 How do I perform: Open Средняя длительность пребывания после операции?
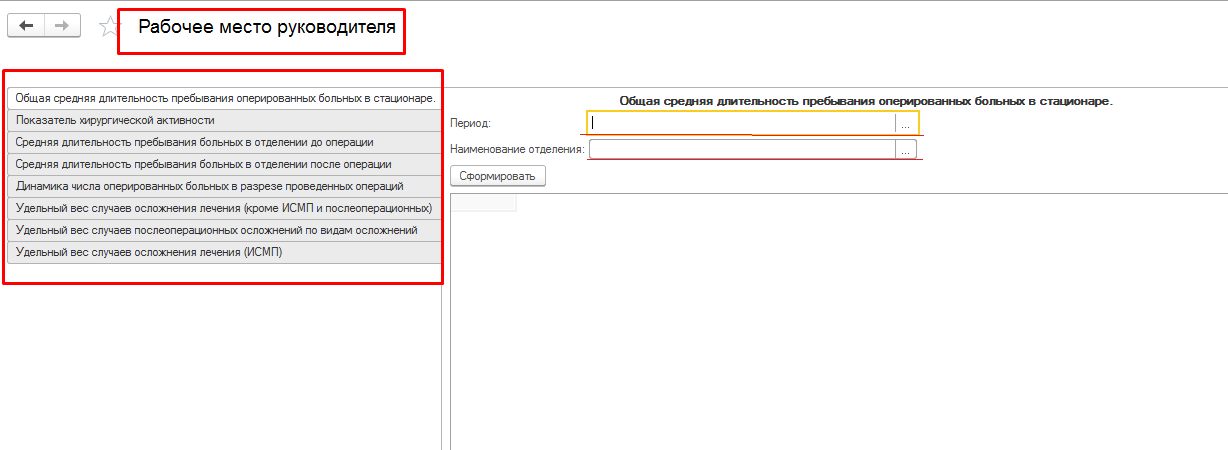point(225,164)
